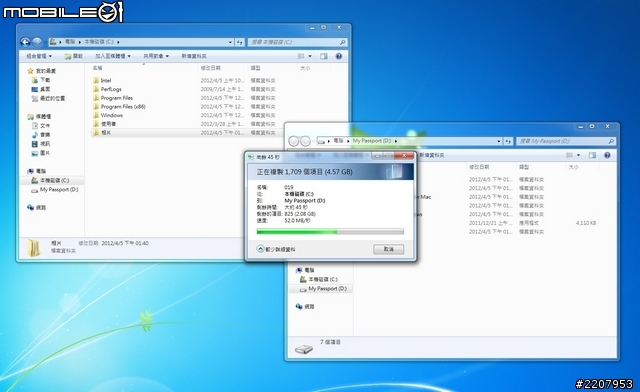Select 網路 in My Passport window sidebar

click(x=305, y=306)
